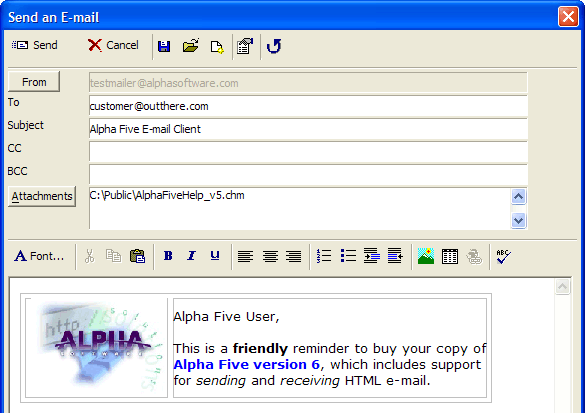Screen dimensions: 585x413
Task: Center align the message text
Action: [270, 256]
